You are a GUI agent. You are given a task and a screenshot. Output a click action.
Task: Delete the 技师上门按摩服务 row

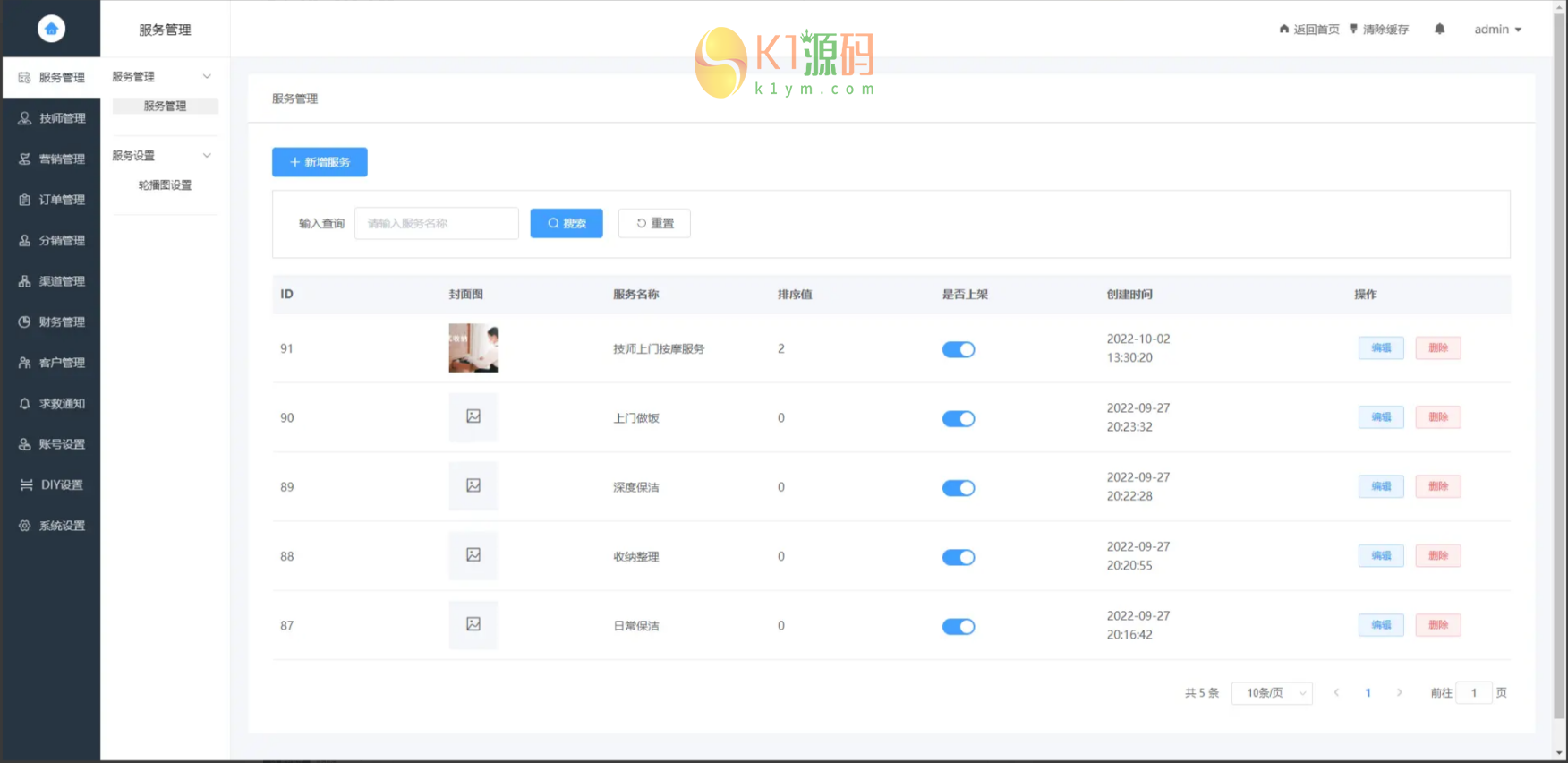[x=1438, y=348]
